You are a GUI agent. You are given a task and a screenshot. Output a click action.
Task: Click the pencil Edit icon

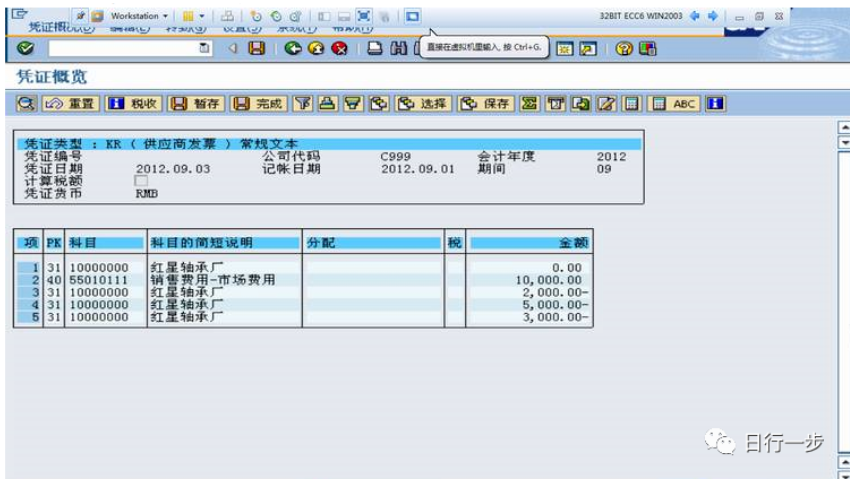coord(606,103)
